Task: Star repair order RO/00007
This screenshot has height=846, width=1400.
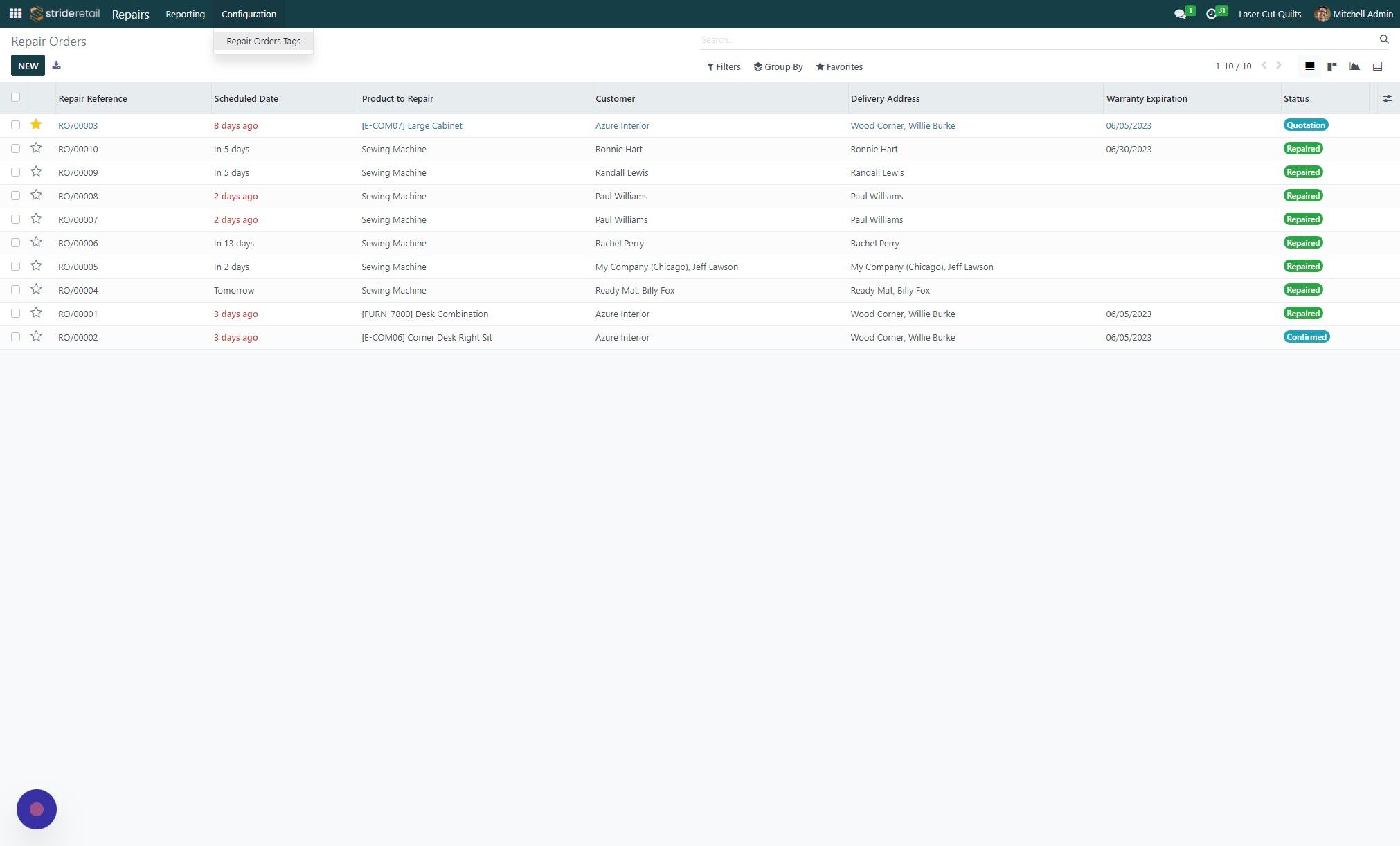Action: [36, 219]
